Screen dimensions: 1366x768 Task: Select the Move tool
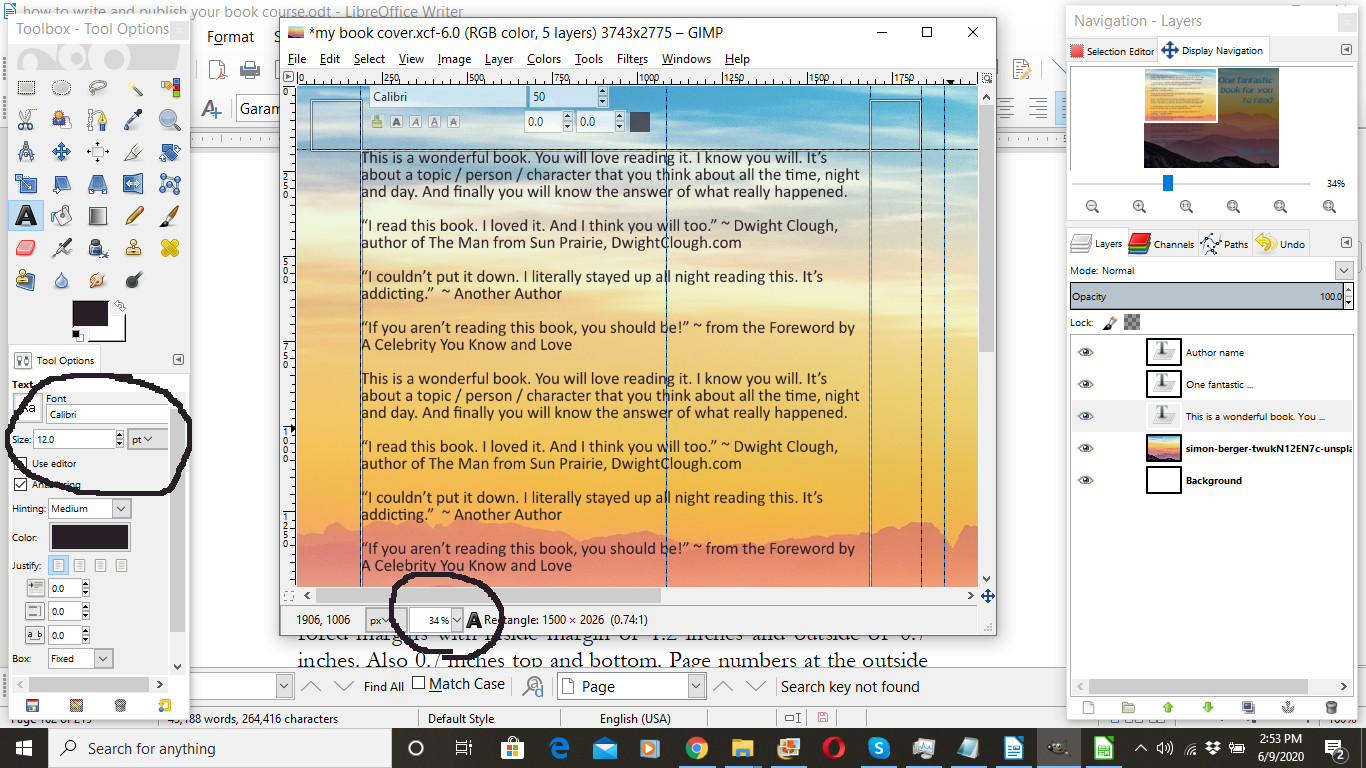62,152
